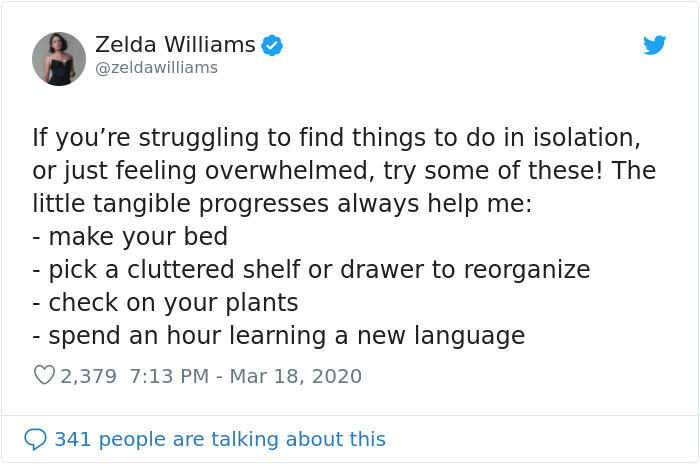Click the 'pick a cluttered shelf' line
Screen dimensions: 700x464
point(310,270)
